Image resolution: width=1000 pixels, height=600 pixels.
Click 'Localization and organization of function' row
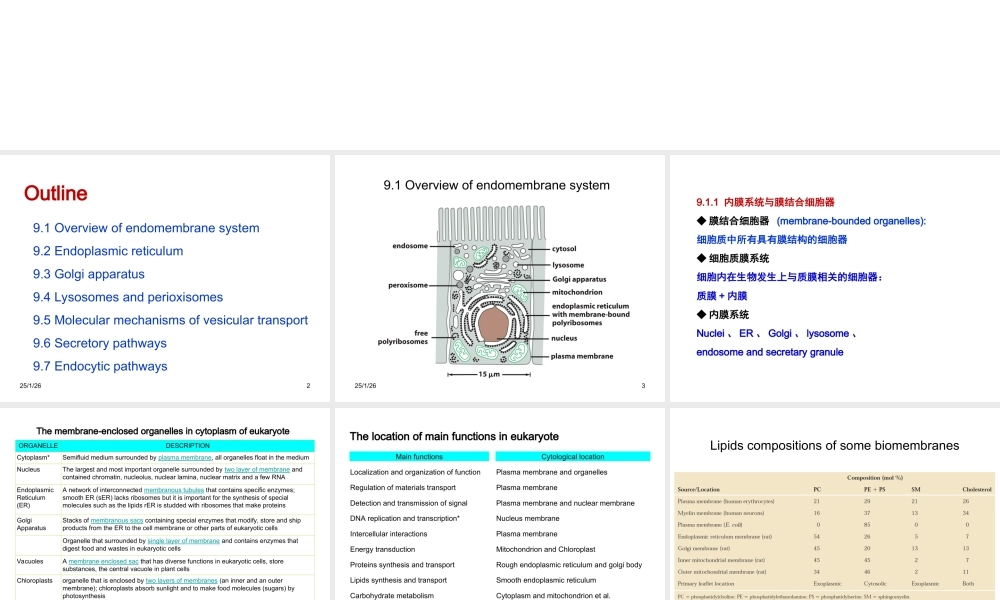pos(415,472)
